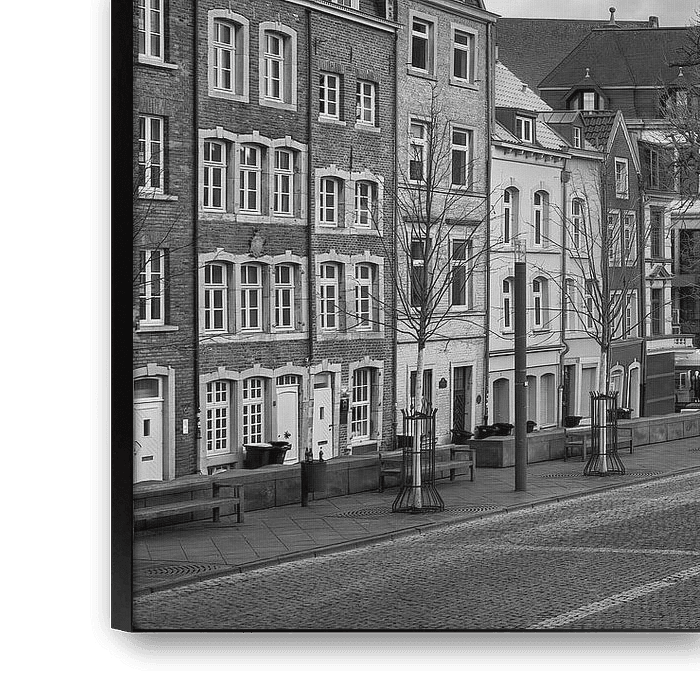700x700 pixels.
Task: Click the white road marking on the cobblestones
Action: pos(610,600)
